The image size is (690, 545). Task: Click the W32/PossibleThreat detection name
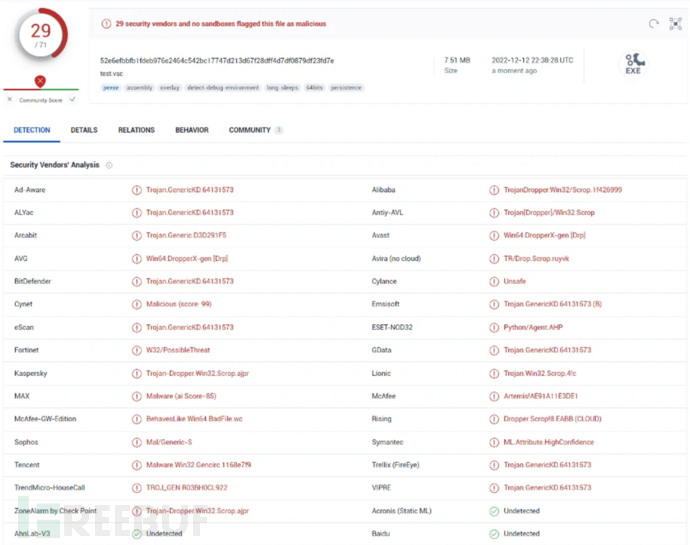[178, 350]
